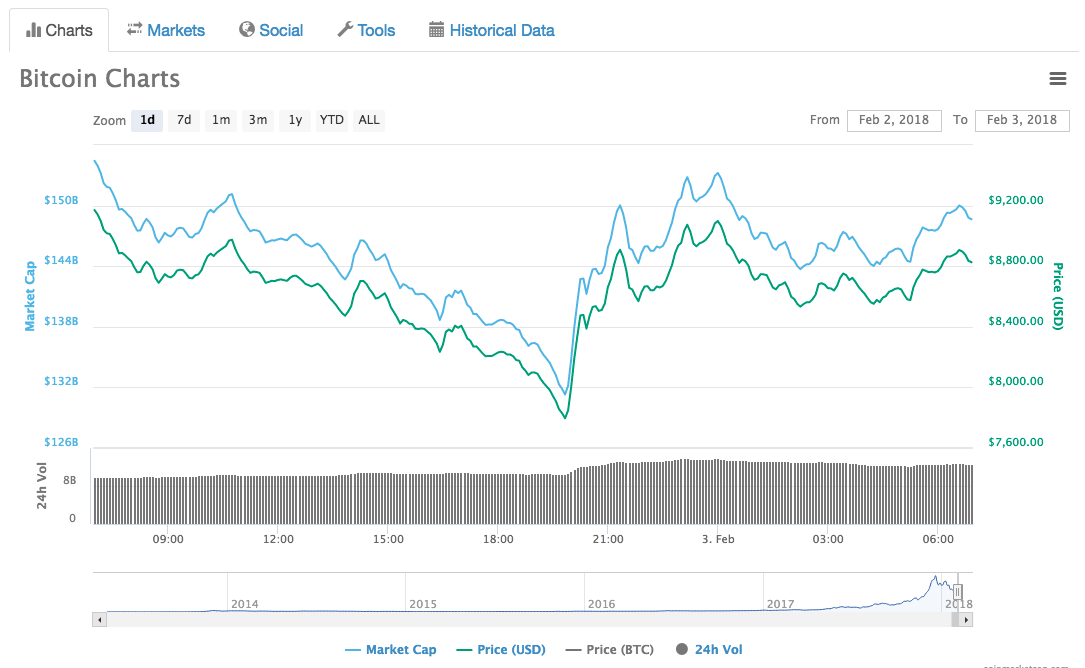Click the wrench icon beside Tools

(x=345, y=29)
